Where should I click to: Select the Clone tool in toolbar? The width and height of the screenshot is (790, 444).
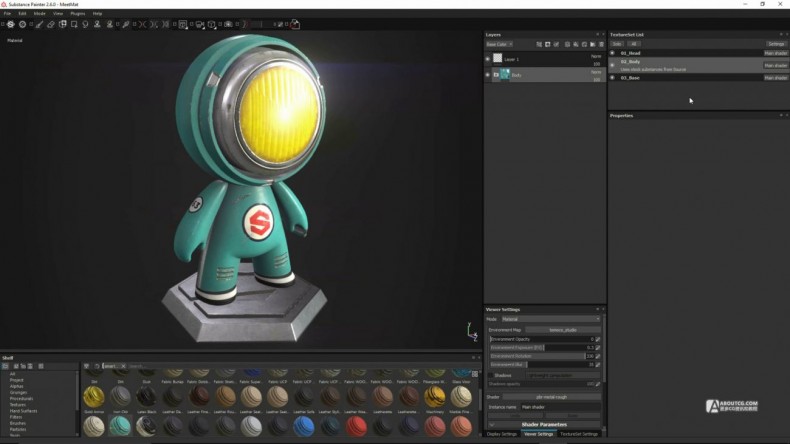(97, 24)
